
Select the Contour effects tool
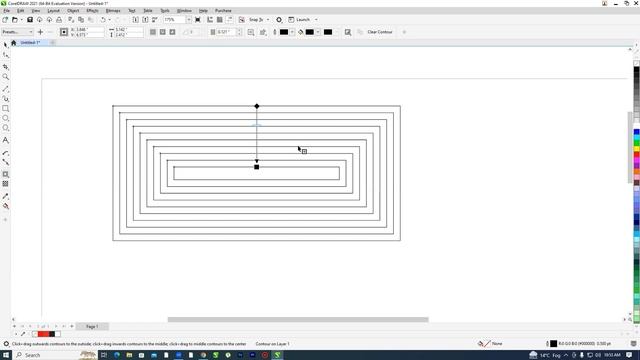(x=5, y=174)
